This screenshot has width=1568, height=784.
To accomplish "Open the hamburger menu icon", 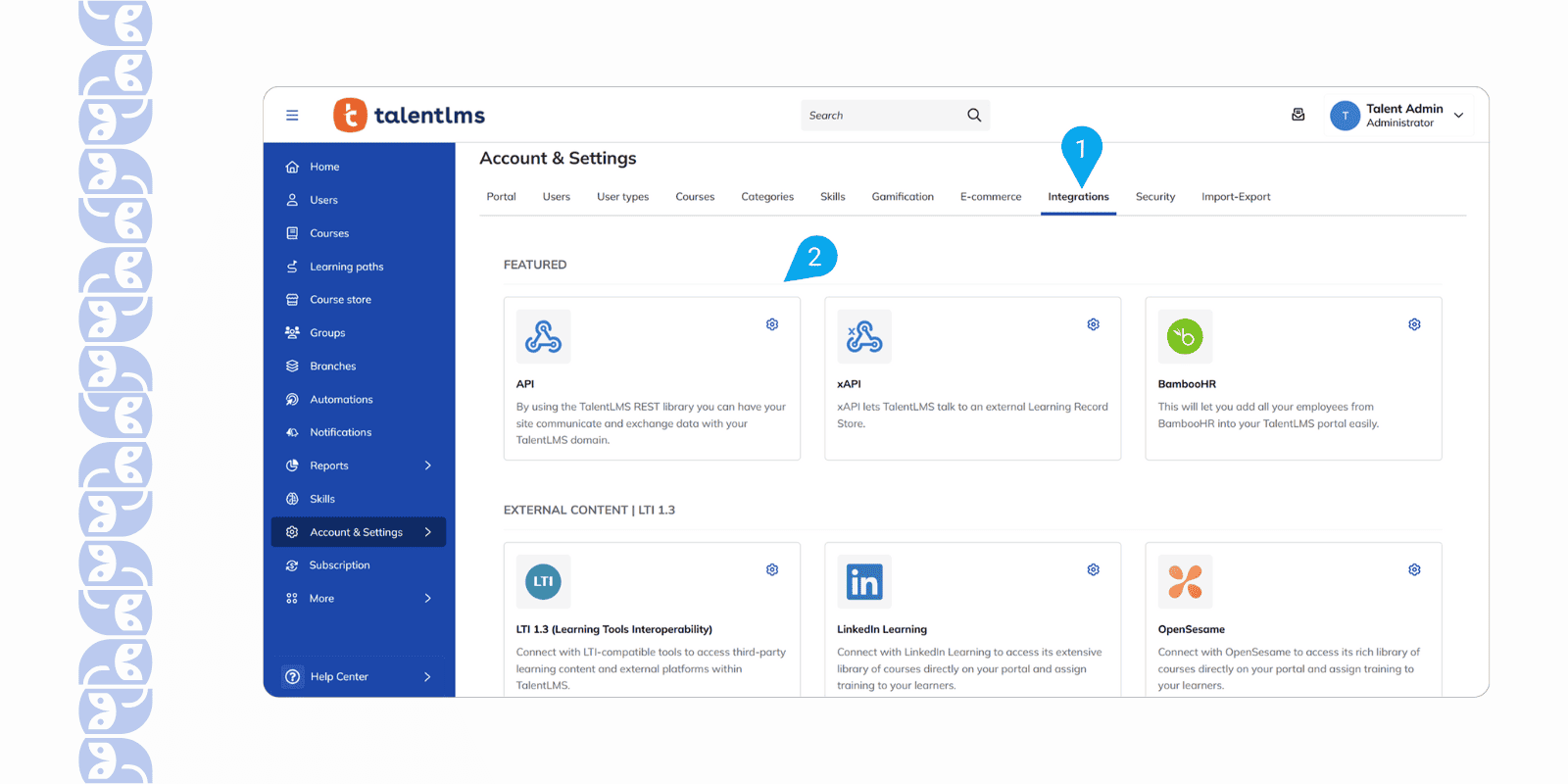I will point(292,116).
